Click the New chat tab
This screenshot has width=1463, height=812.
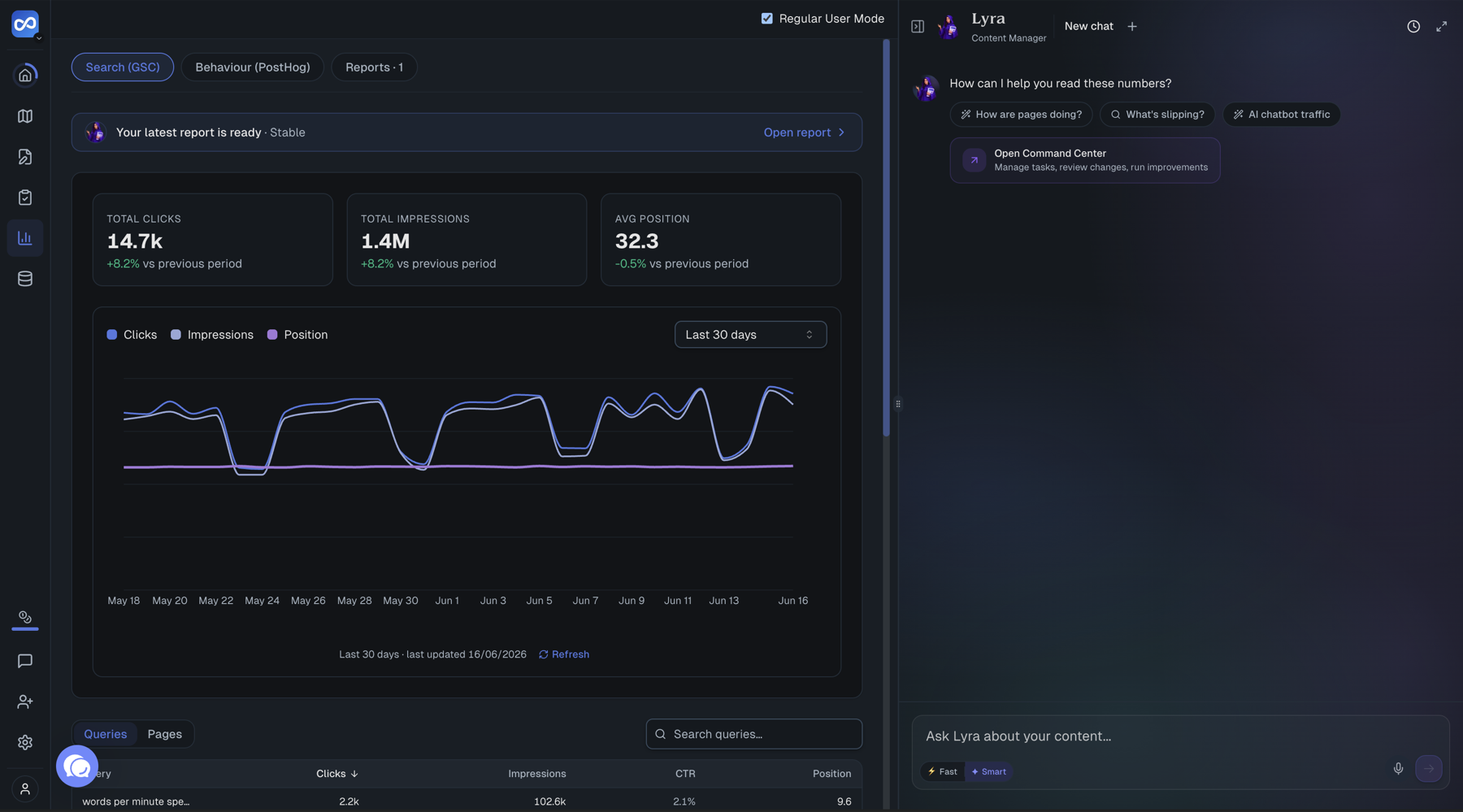[x=1088, y=27]
